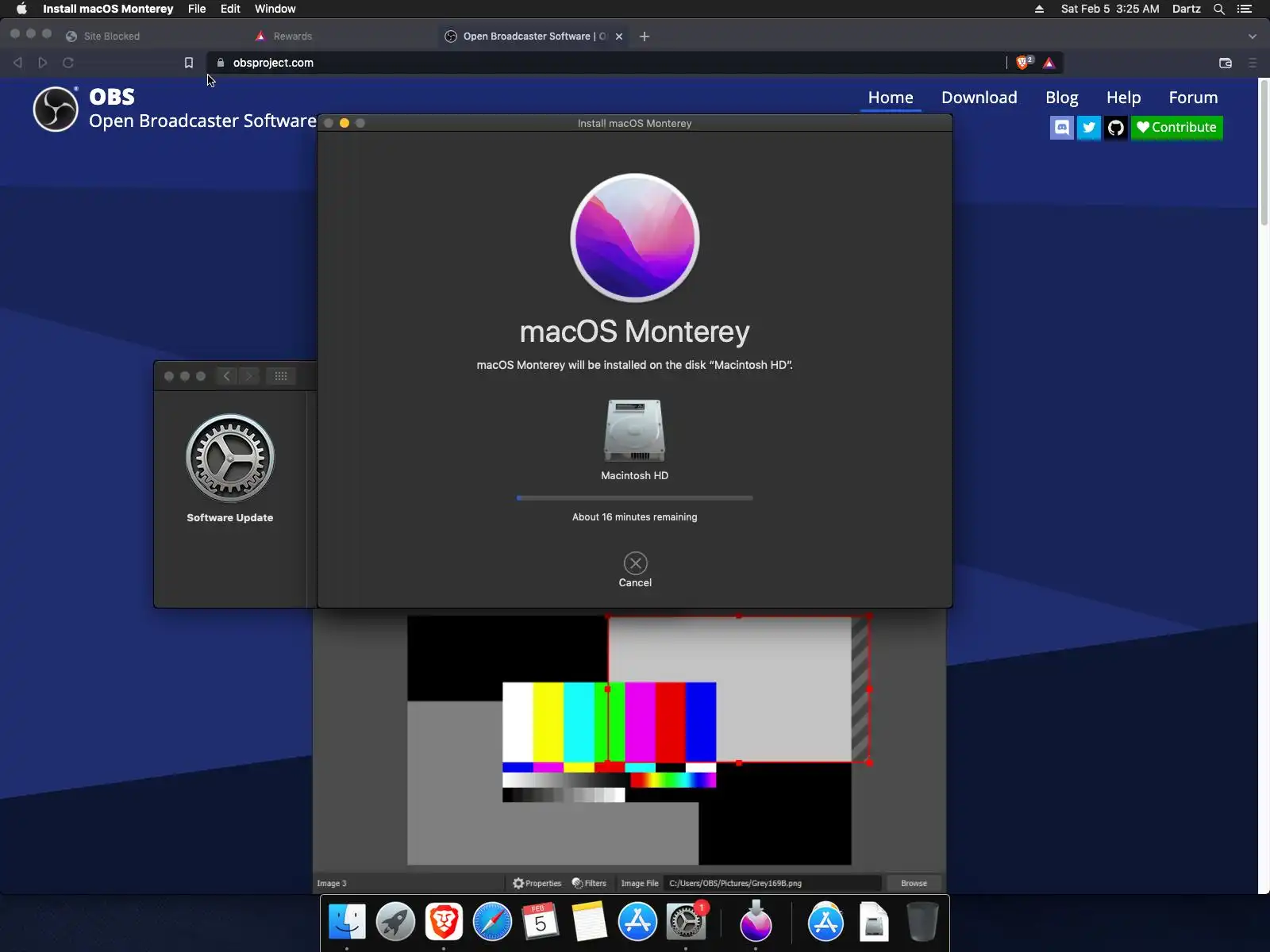The image size is (1270, 952).
Task: Open the browser hamburger menu
Action: (1253, 63)
